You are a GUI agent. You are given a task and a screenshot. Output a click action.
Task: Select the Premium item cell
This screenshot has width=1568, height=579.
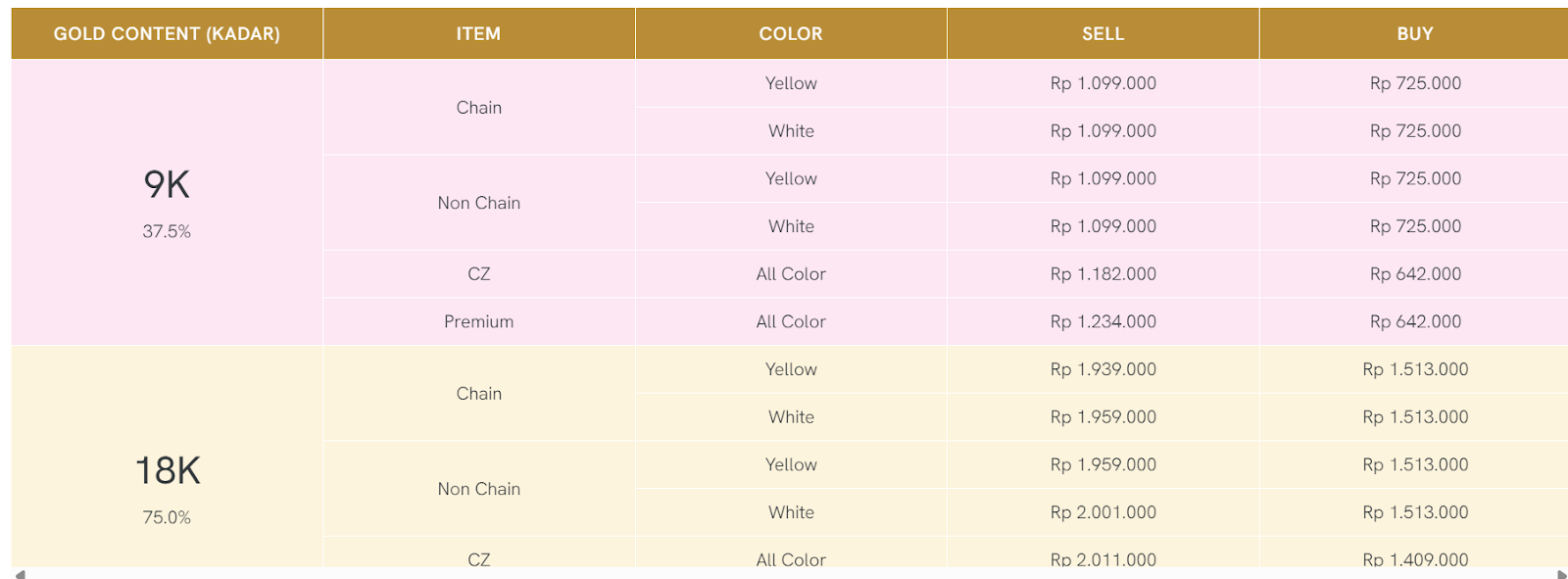(478, 321)
